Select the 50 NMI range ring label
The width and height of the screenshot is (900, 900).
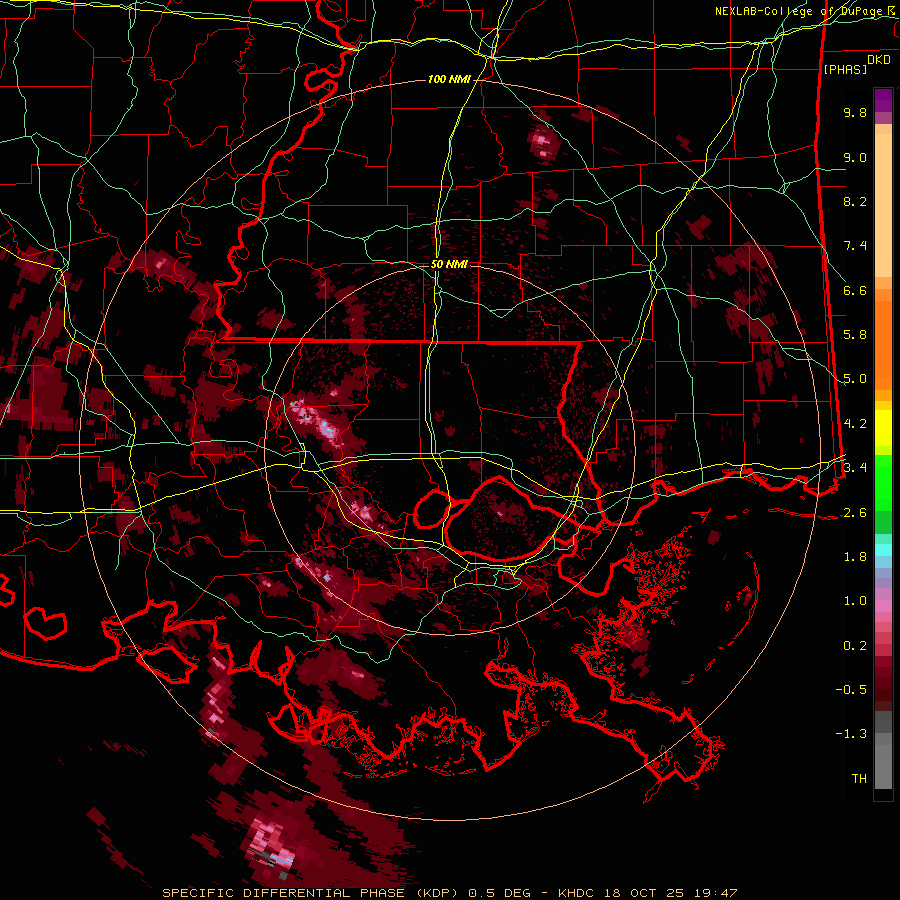[x=449, y=264]
